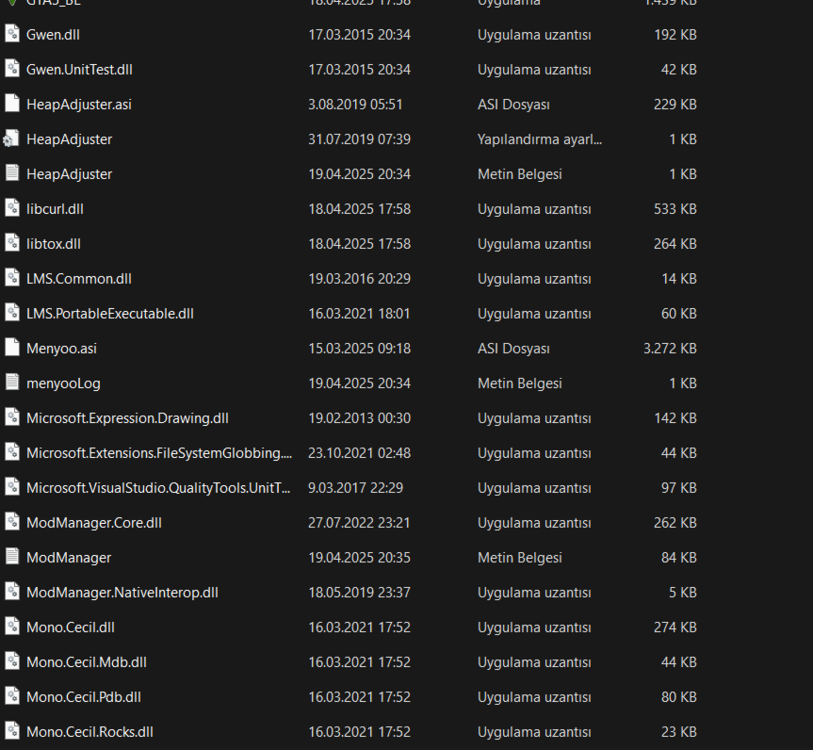Click the Mono.Cecil.dll file icon
This screenshot has height=750, width=813.
tap(12, 627)
